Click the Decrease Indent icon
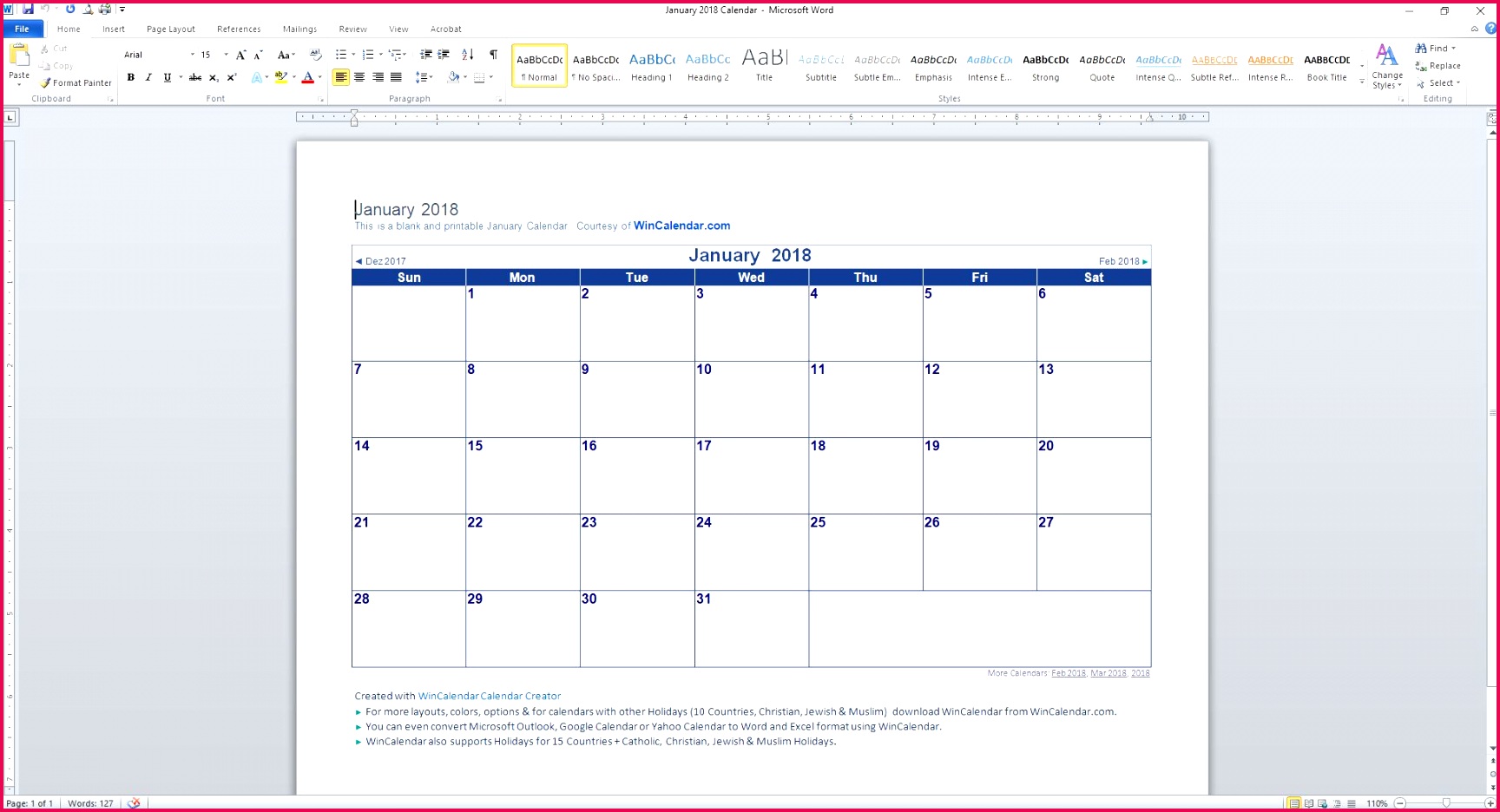The height and width of the screenshot is (812, 1500). click(425, 55)
